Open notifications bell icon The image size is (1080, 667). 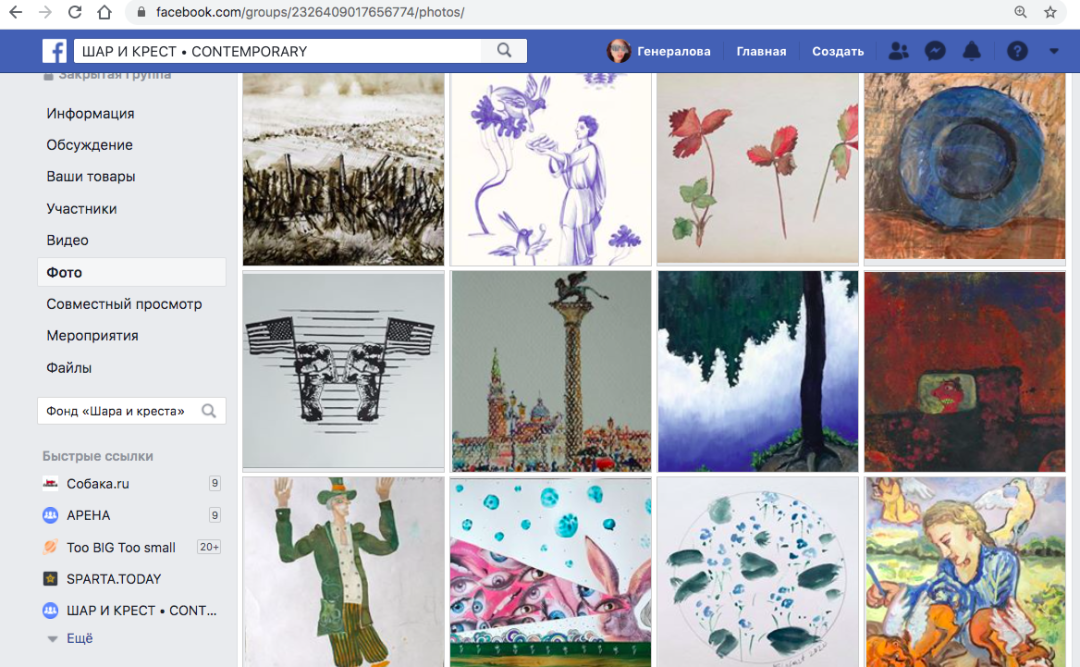click(x=971, y=51)
